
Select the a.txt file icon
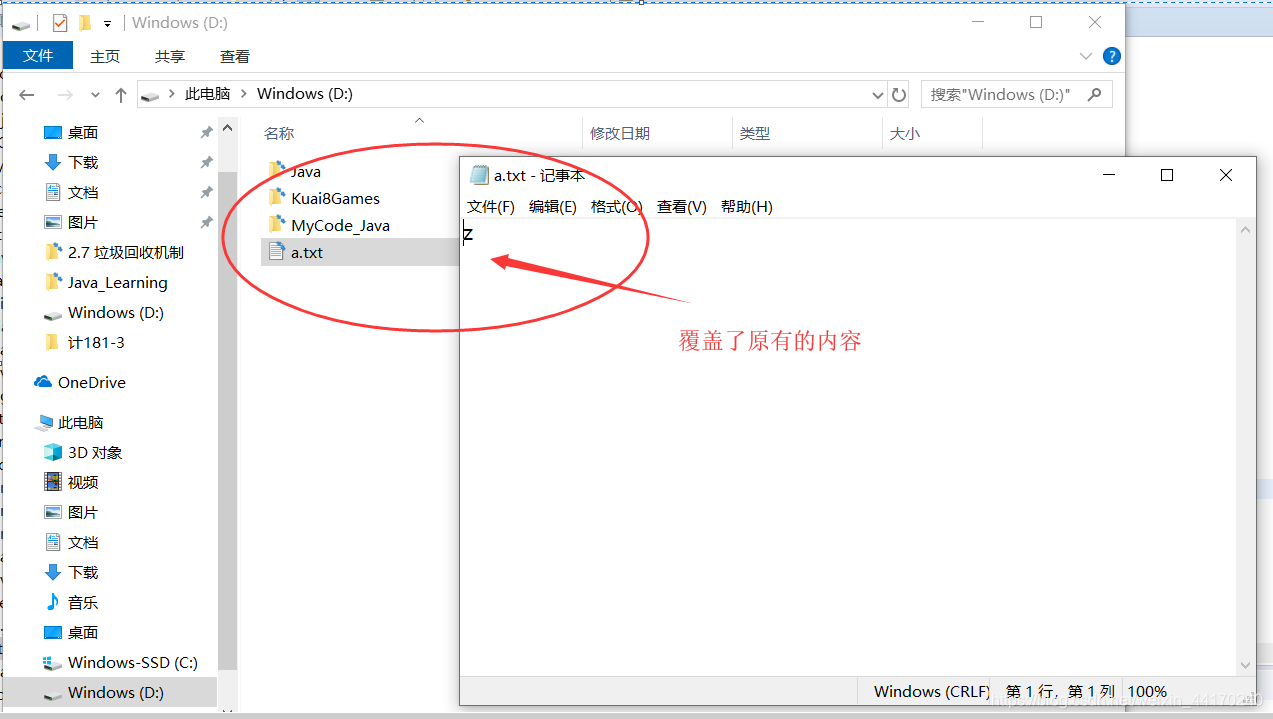coord(277,252)
